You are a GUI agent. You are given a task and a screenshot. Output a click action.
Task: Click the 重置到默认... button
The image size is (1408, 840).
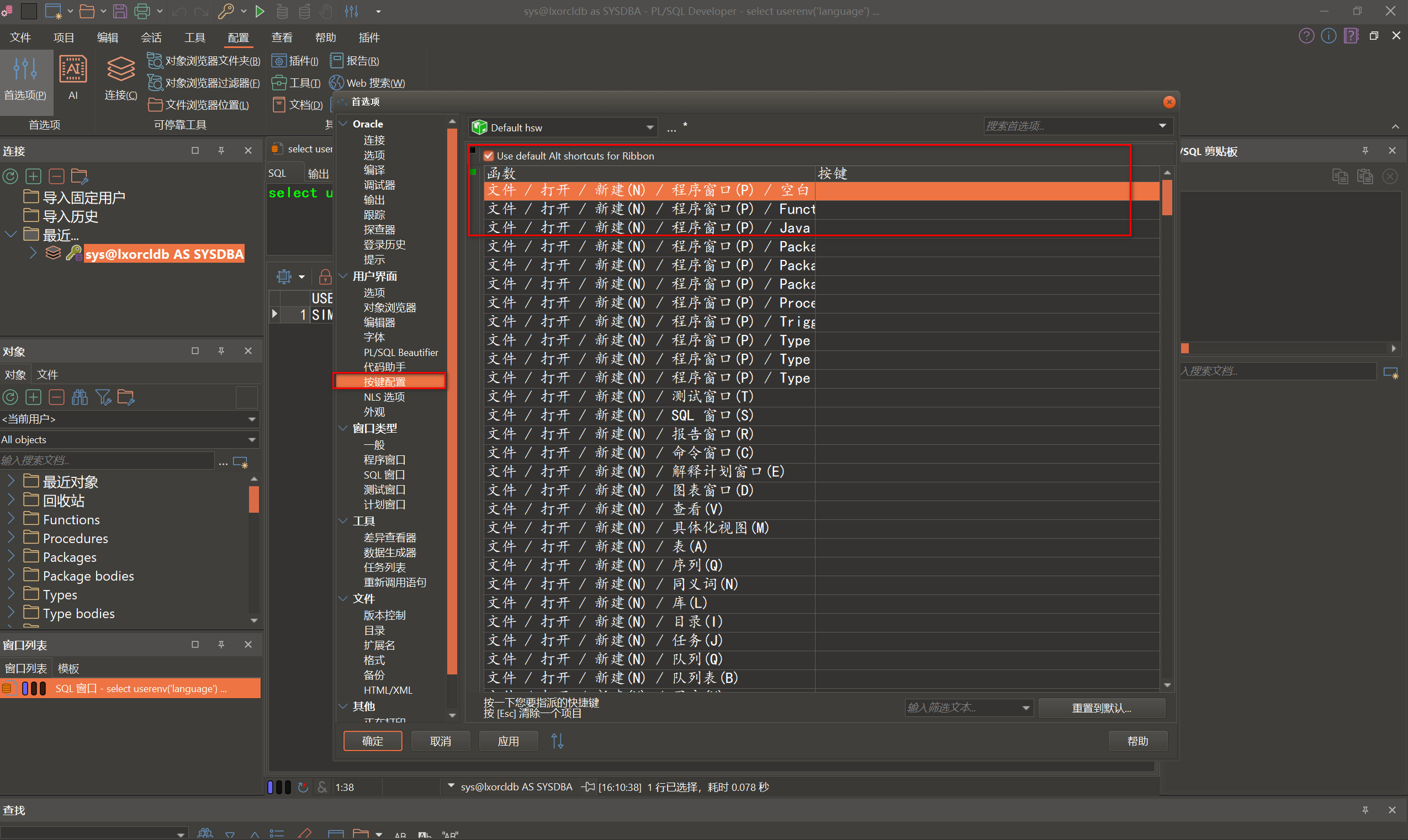1101,708
